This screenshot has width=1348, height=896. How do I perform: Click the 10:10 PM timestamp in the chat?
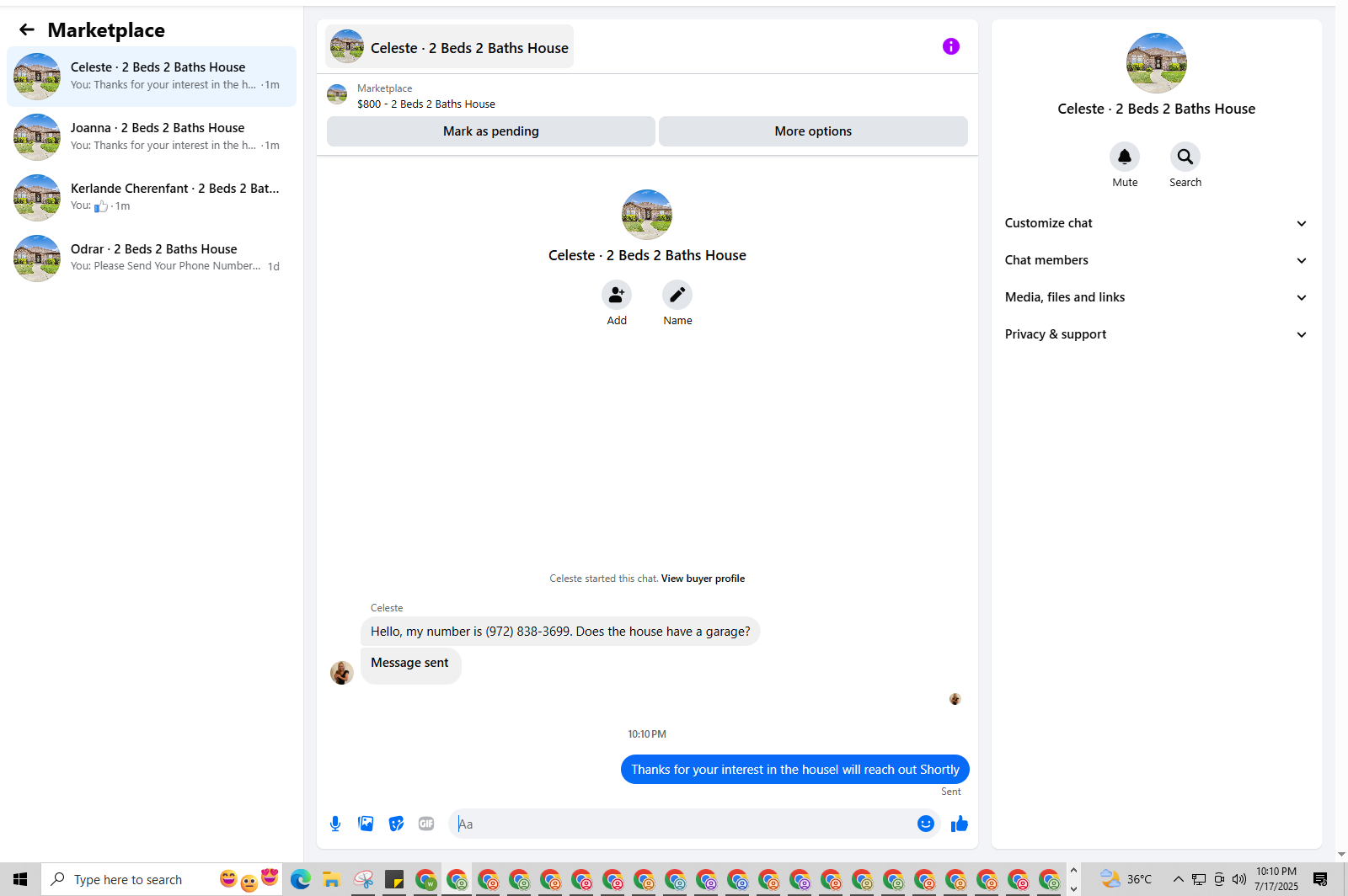pos(647,734)
